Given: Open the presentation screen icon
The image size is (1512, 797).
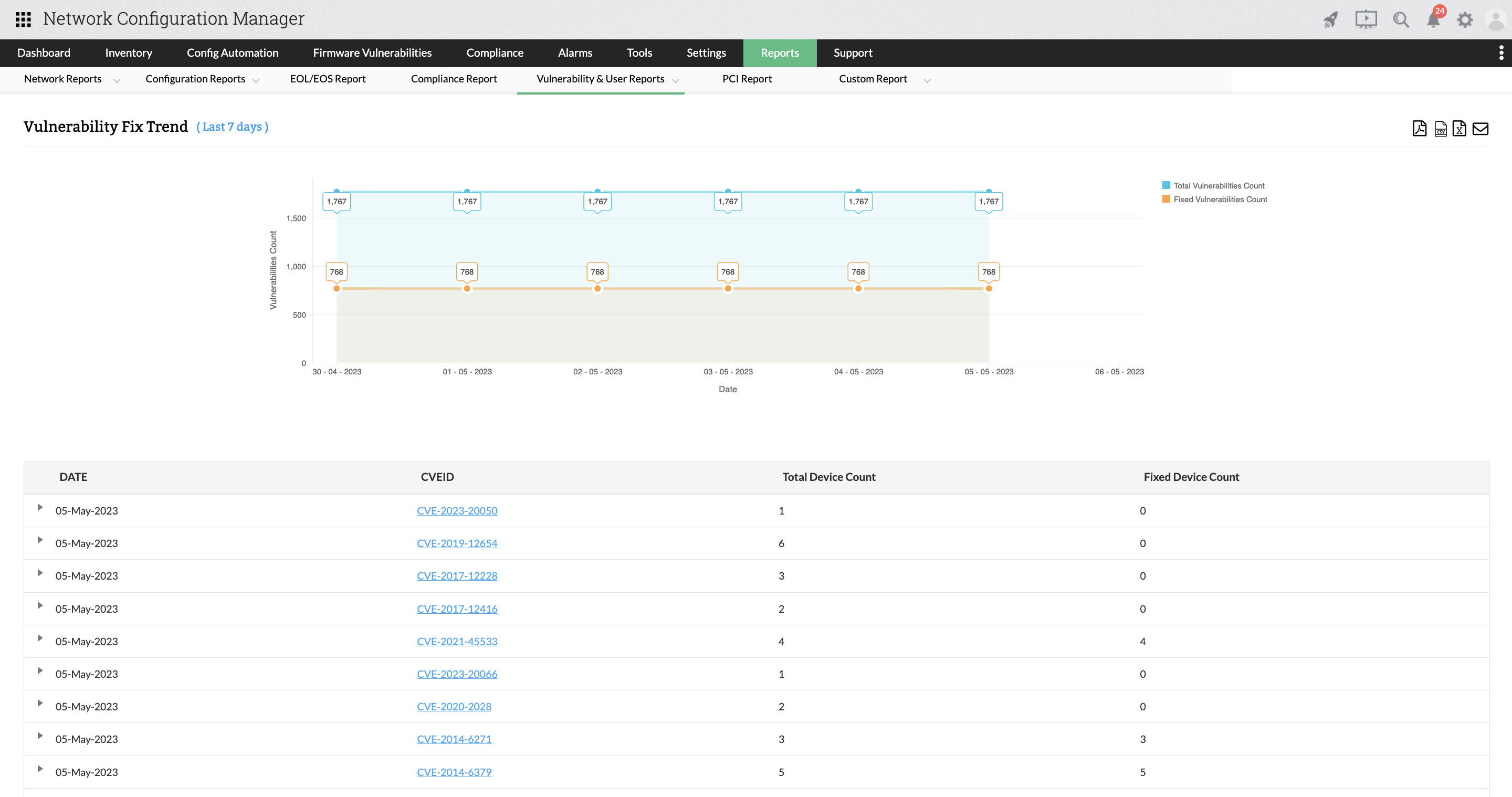Looking at the screenshot, I should click(x=1366, y=19).
